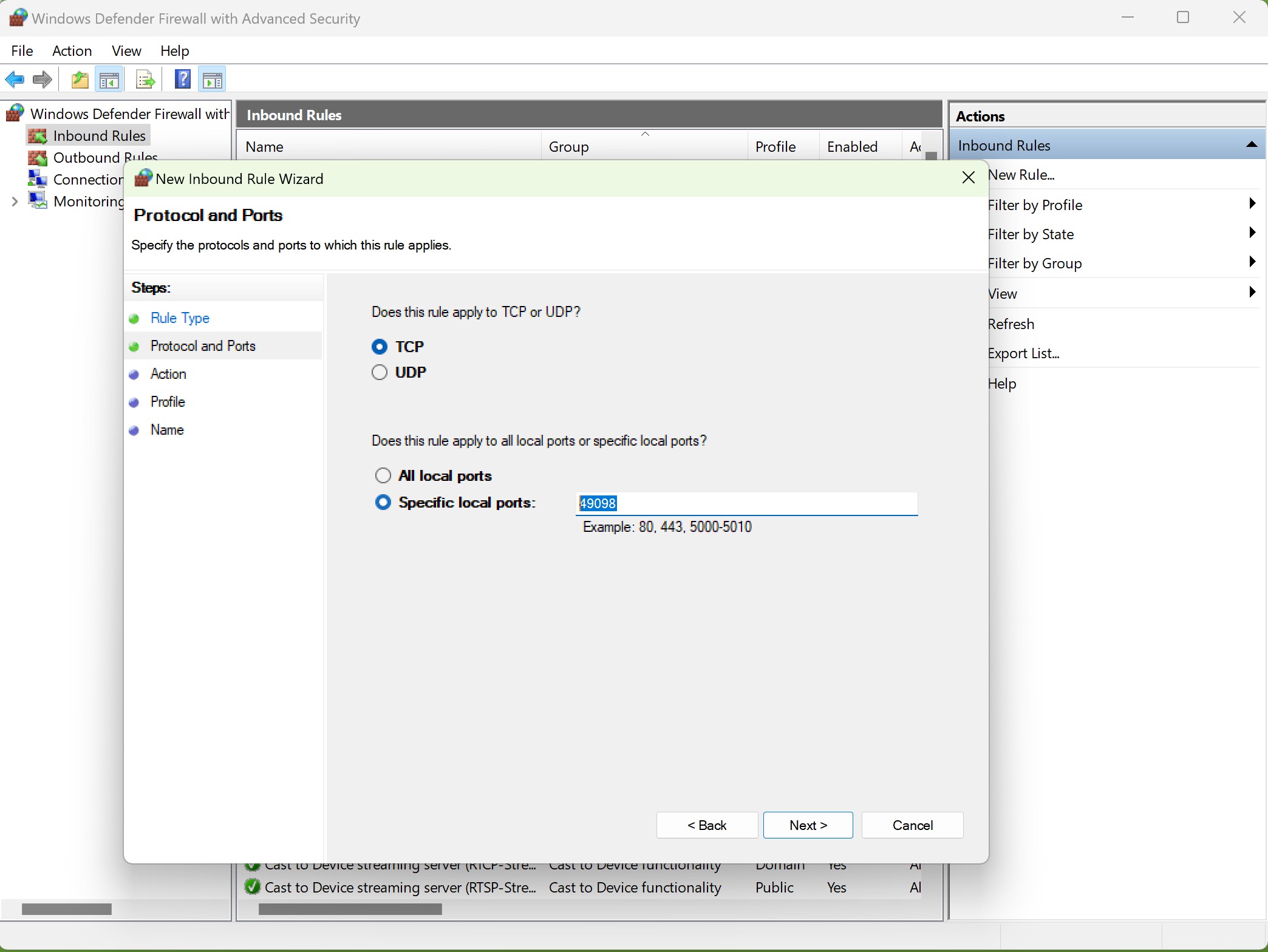Click Export List in Actions pane
Screen dimensions: 1268x952
(1024, 353)
